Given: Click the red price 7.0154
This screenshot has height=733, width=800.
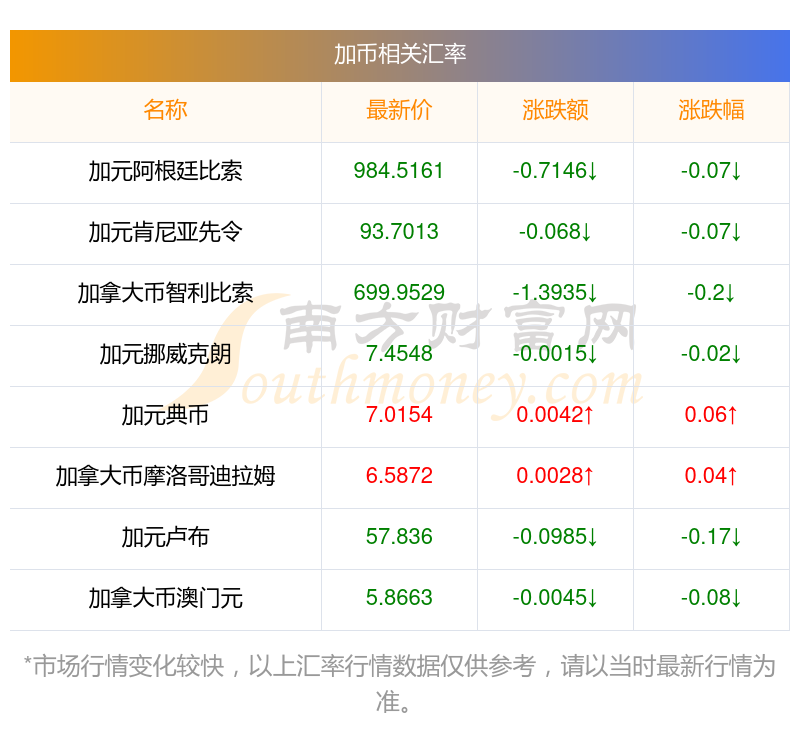Looking at the screenshot, I should coord(399,415).
